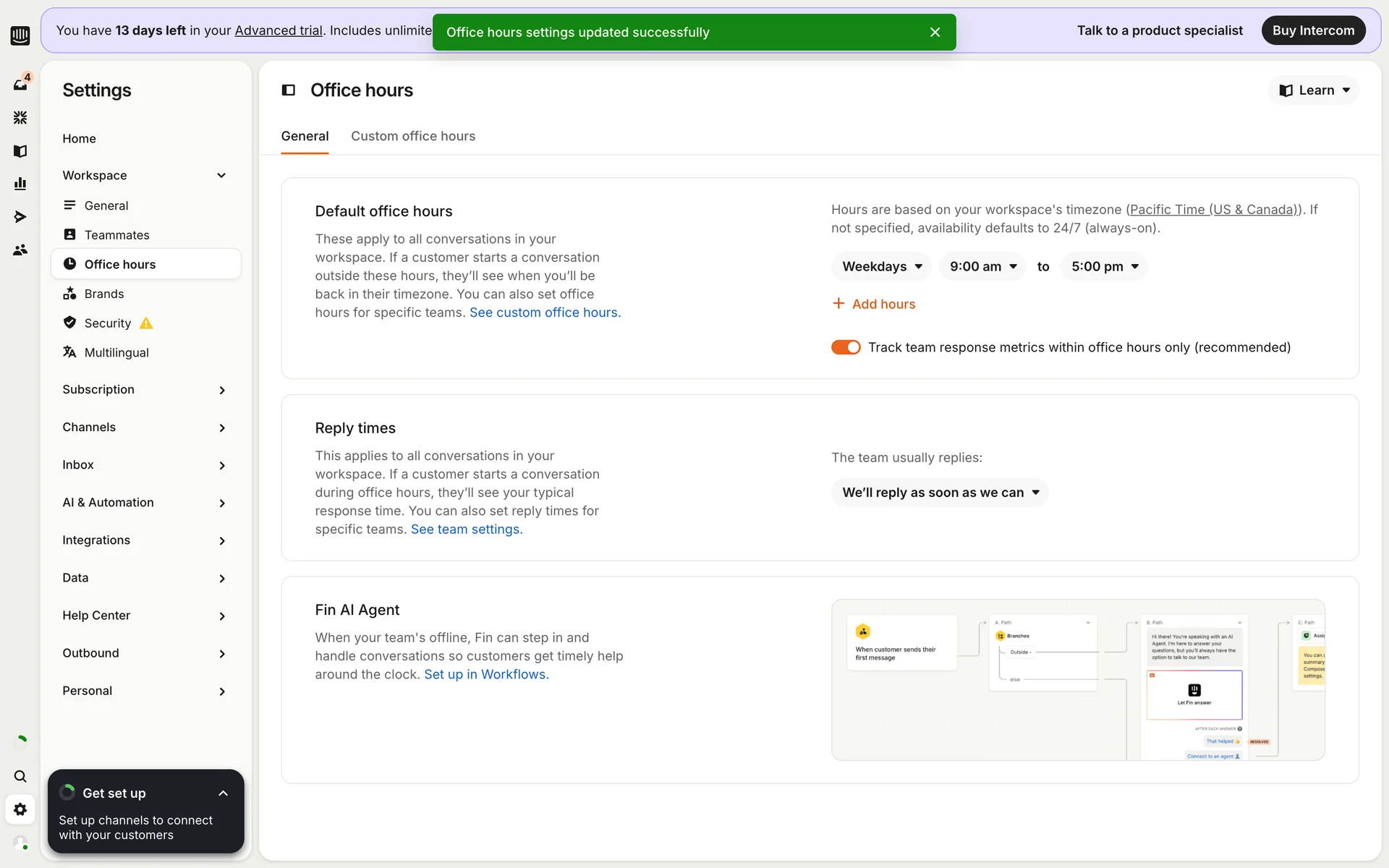The width and height of the screenshot is (1389, 868).
Task: Click the Fin workflow preview thumbnail
Action: [1078, 679]
